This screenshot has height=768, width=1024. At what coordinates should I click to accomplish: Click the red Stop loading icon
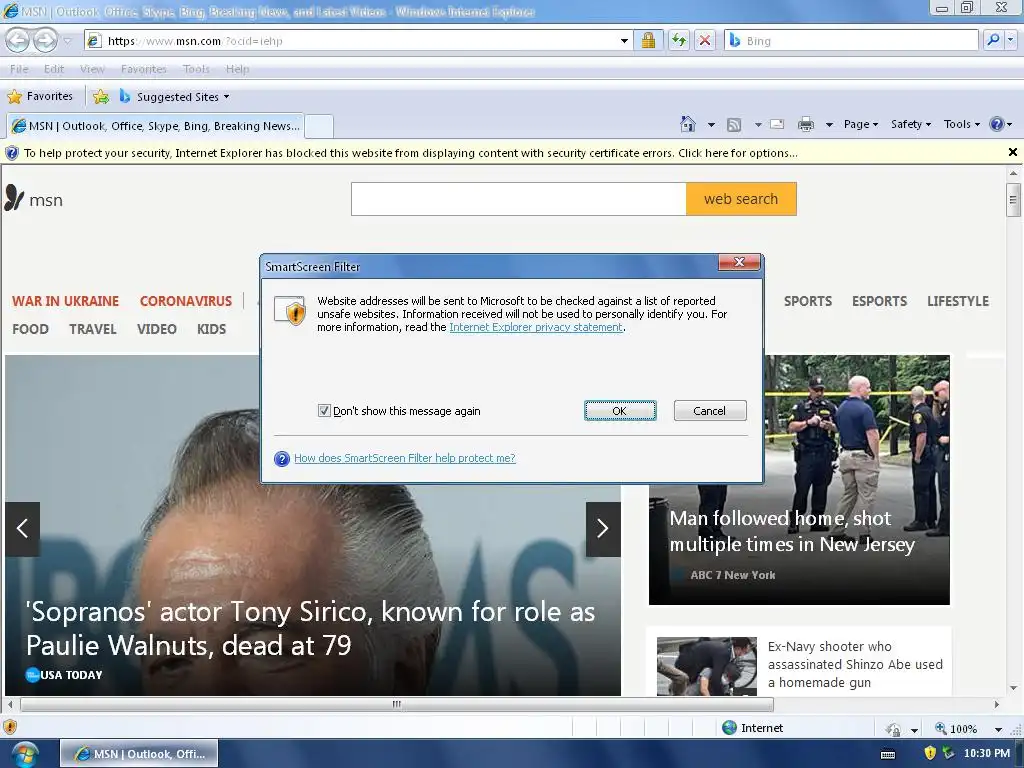pyautogui.click(x=705, y=40)
